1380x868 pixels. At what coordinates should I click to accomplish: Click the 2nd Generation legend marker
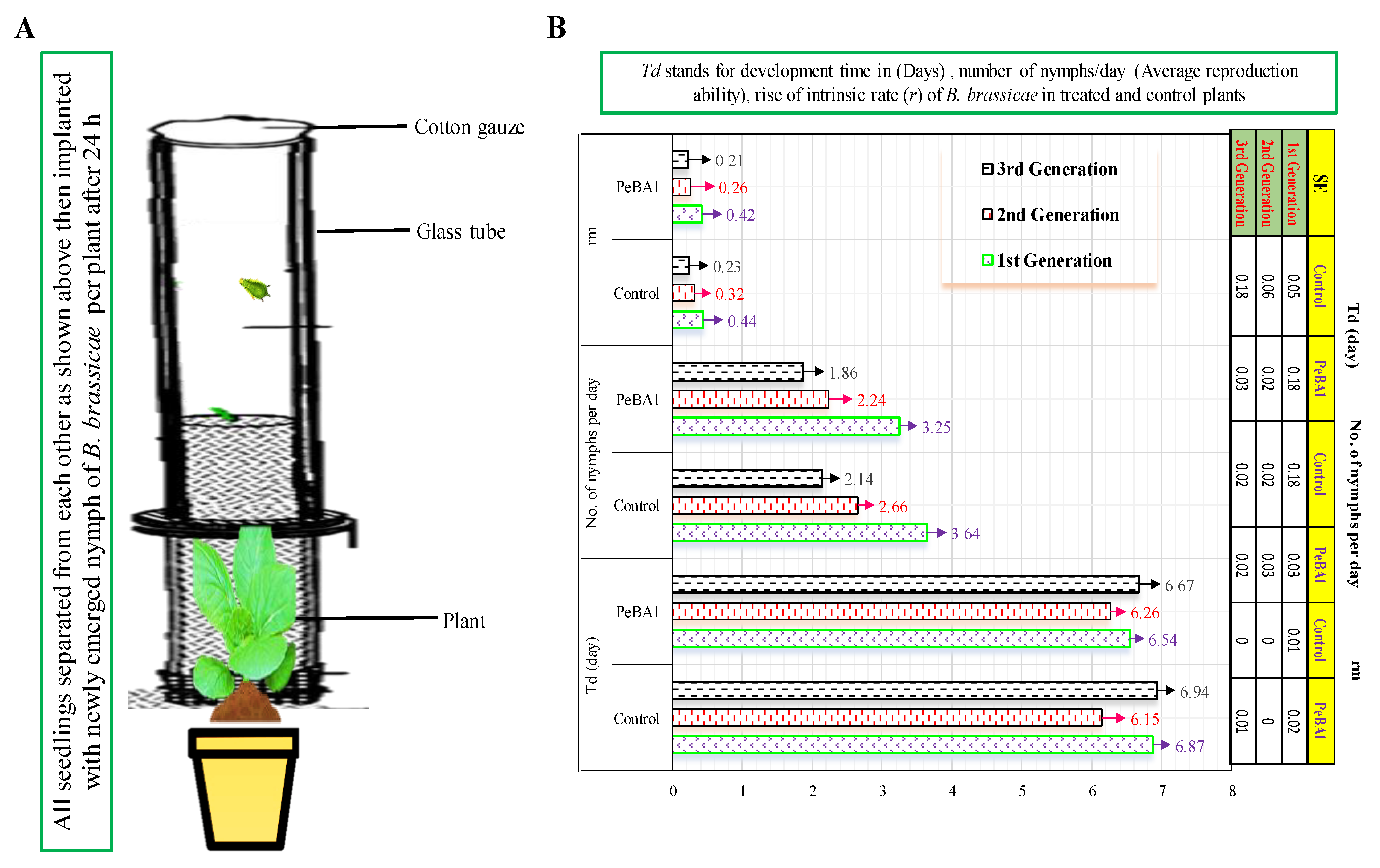(987, 214)
